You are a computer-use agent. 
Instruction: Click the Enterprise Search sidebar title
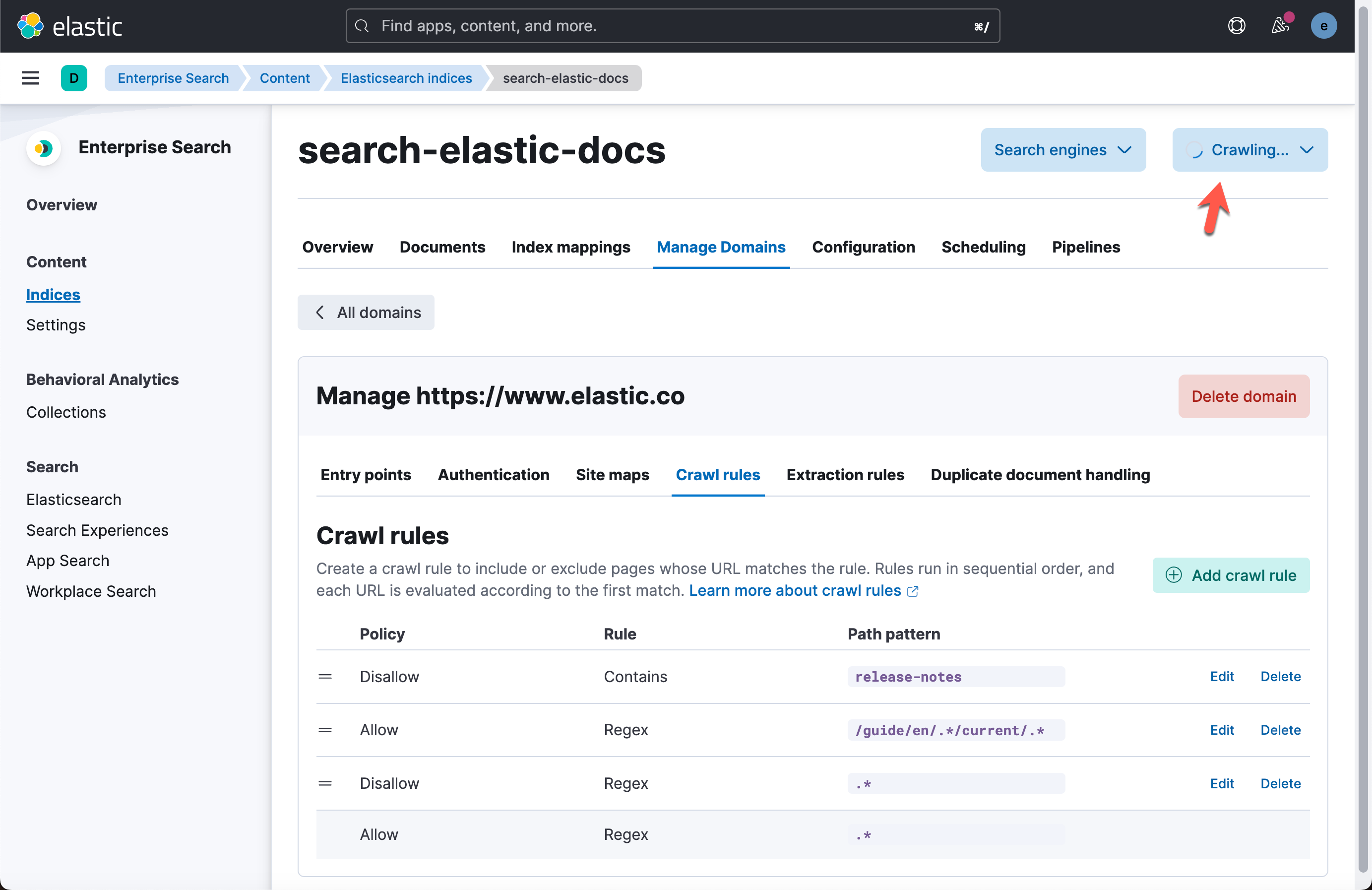tap(154, 147)
